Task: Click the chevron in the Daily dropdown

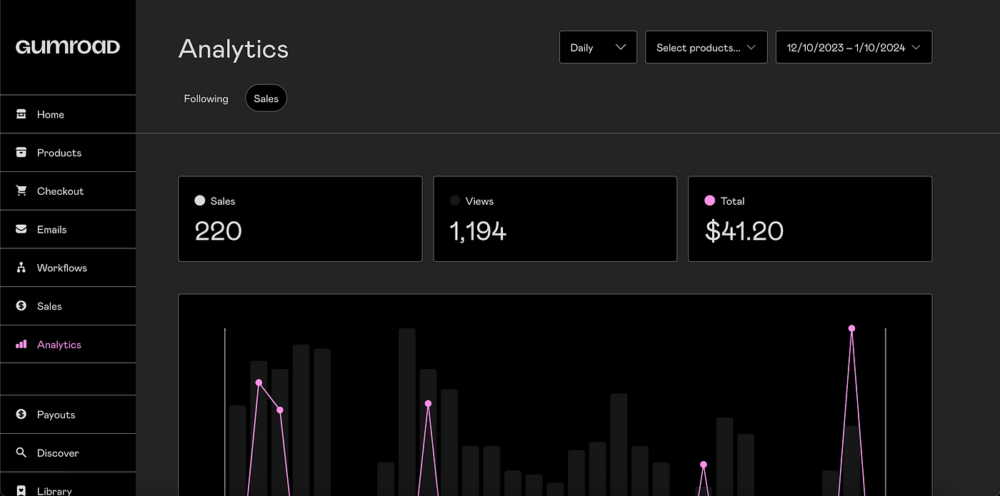Action: point(621,47)
